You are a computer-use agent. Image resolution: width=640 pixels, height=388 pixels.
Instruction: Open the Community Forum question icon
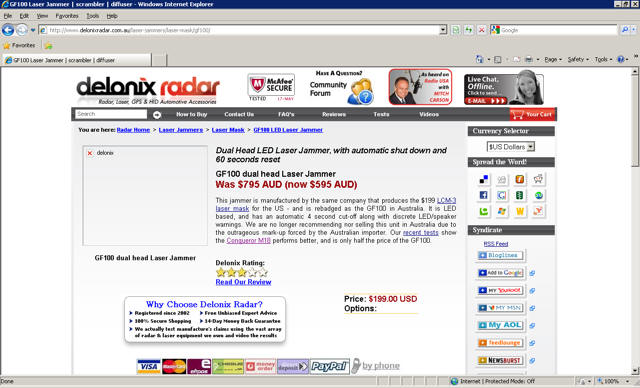tap(360, 92)
